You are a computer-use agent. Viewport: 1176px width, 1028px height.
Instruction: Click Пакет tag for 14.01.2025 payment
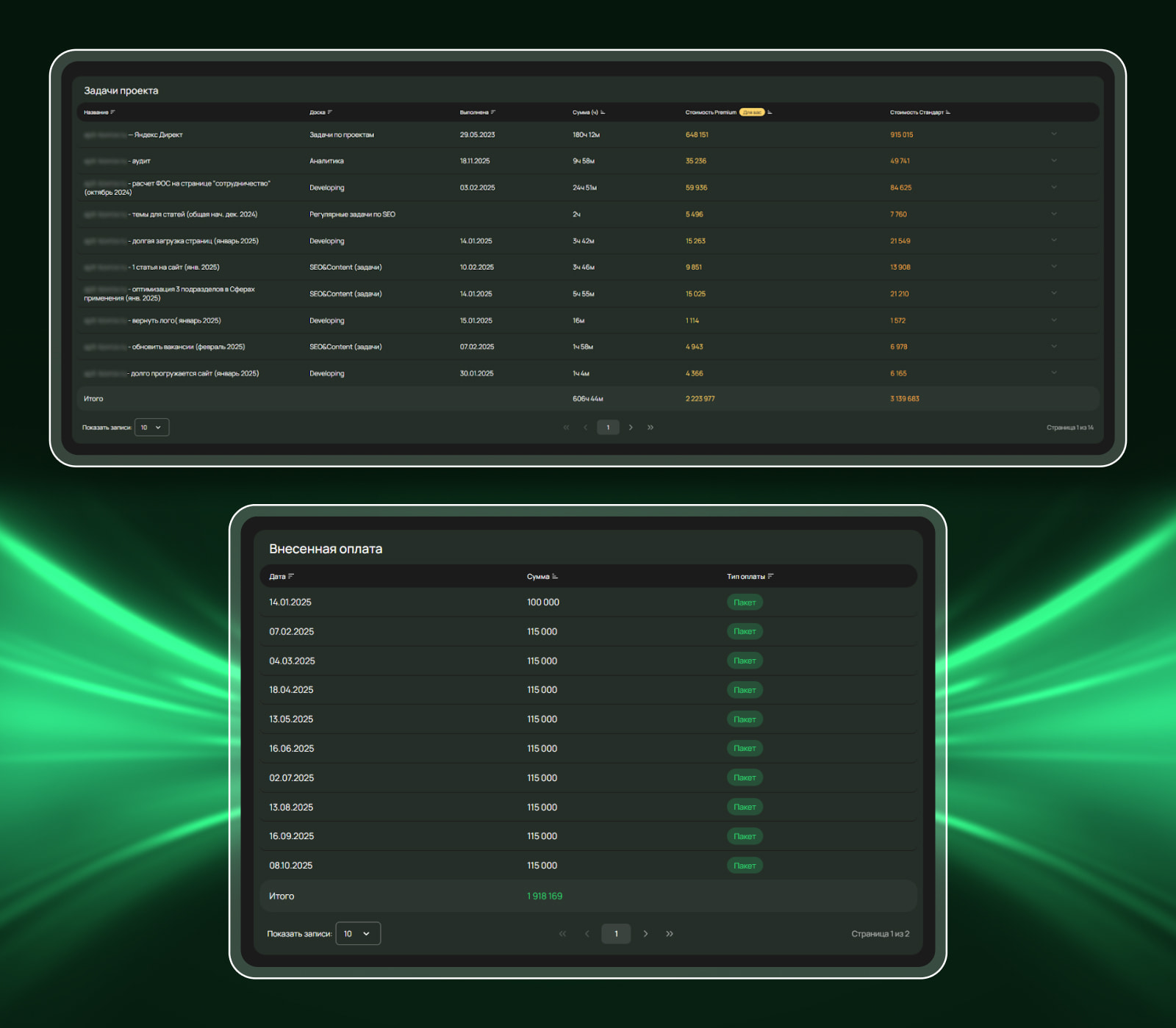(745, 603)
